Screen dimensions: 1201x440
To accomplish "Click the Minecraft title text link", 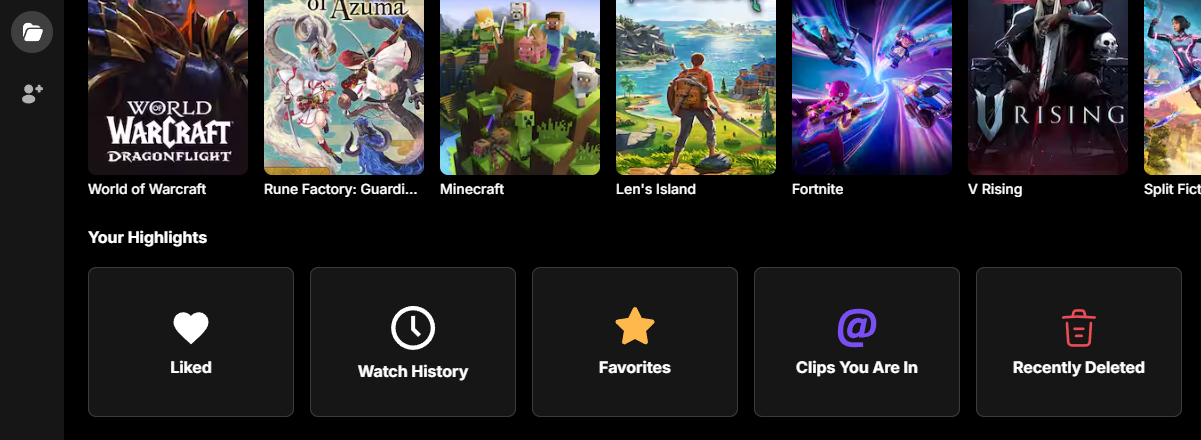I will click(x=472, y=189).
